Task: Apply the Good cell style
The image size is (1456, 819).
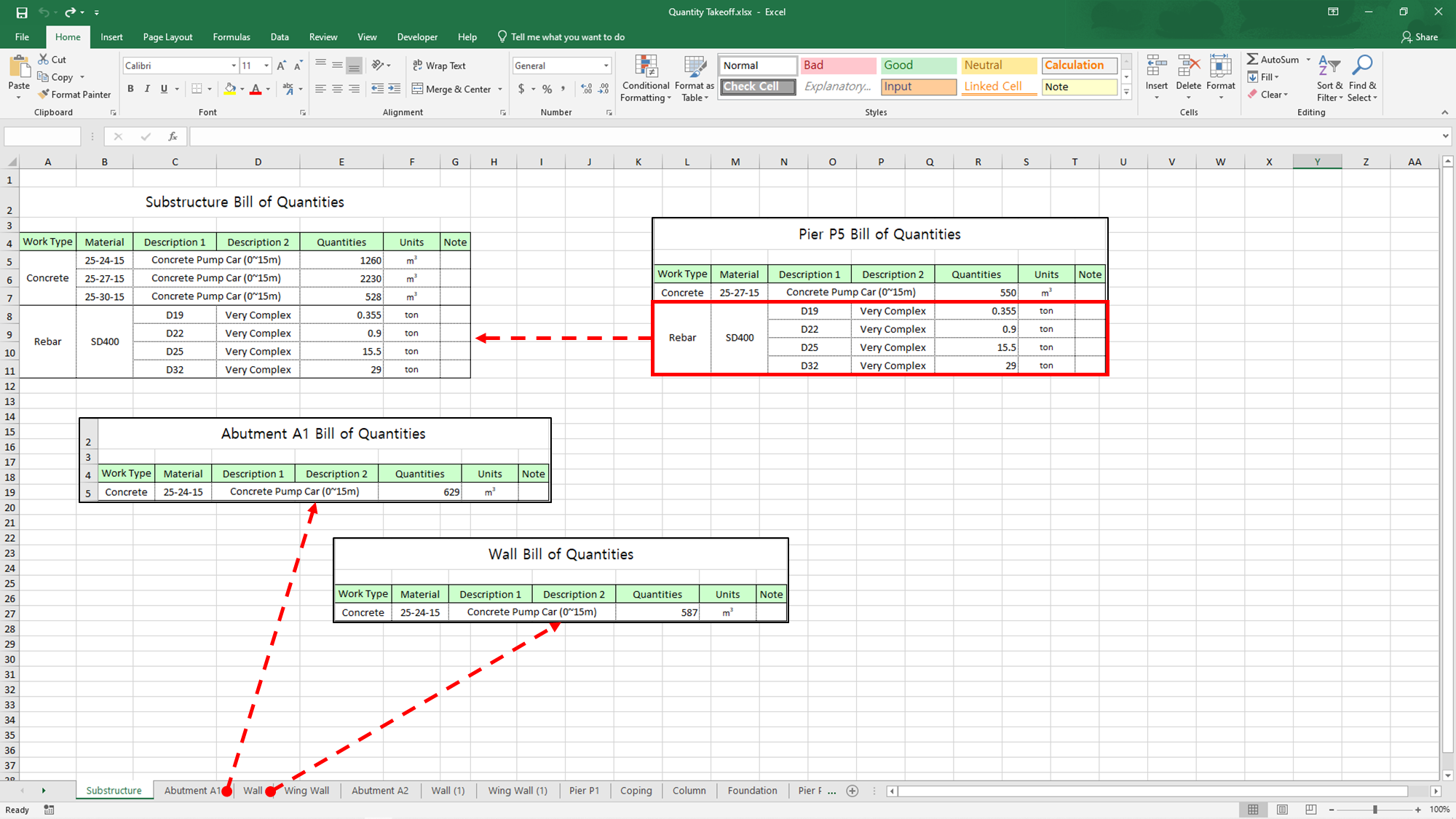Action: (918, 66)
